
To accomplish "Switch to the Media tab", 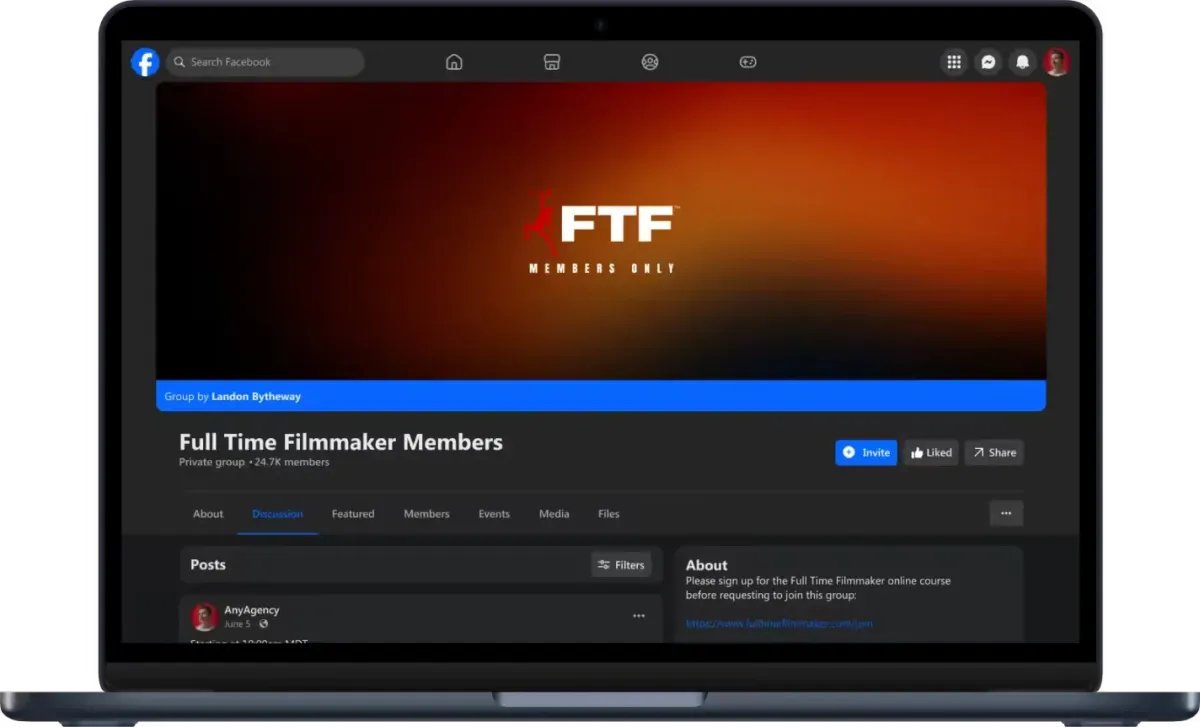I will coord(554,514).
